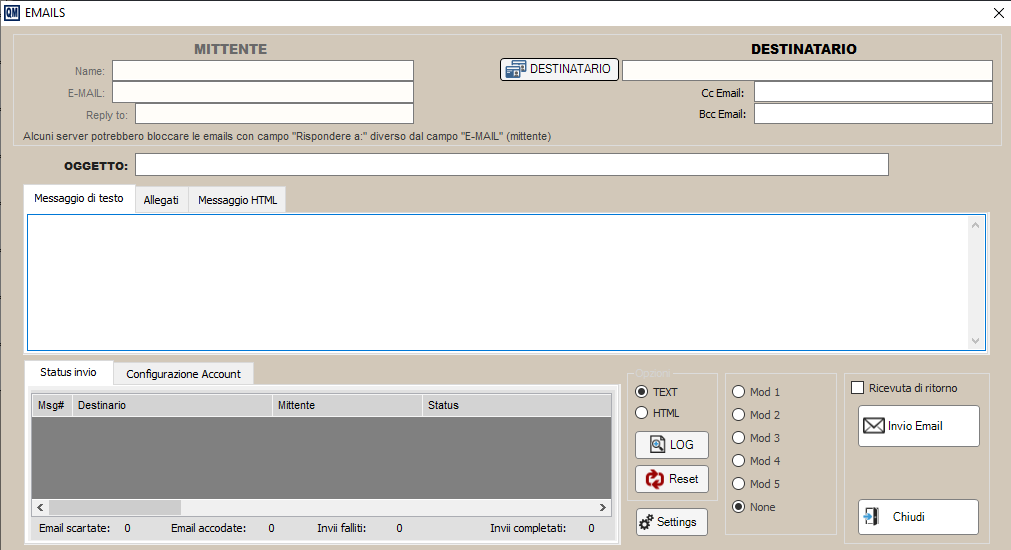1011x550 pixels.
Task: Enable the Ricevuta di ritorno checkbox
Action: tap(857, 388)
